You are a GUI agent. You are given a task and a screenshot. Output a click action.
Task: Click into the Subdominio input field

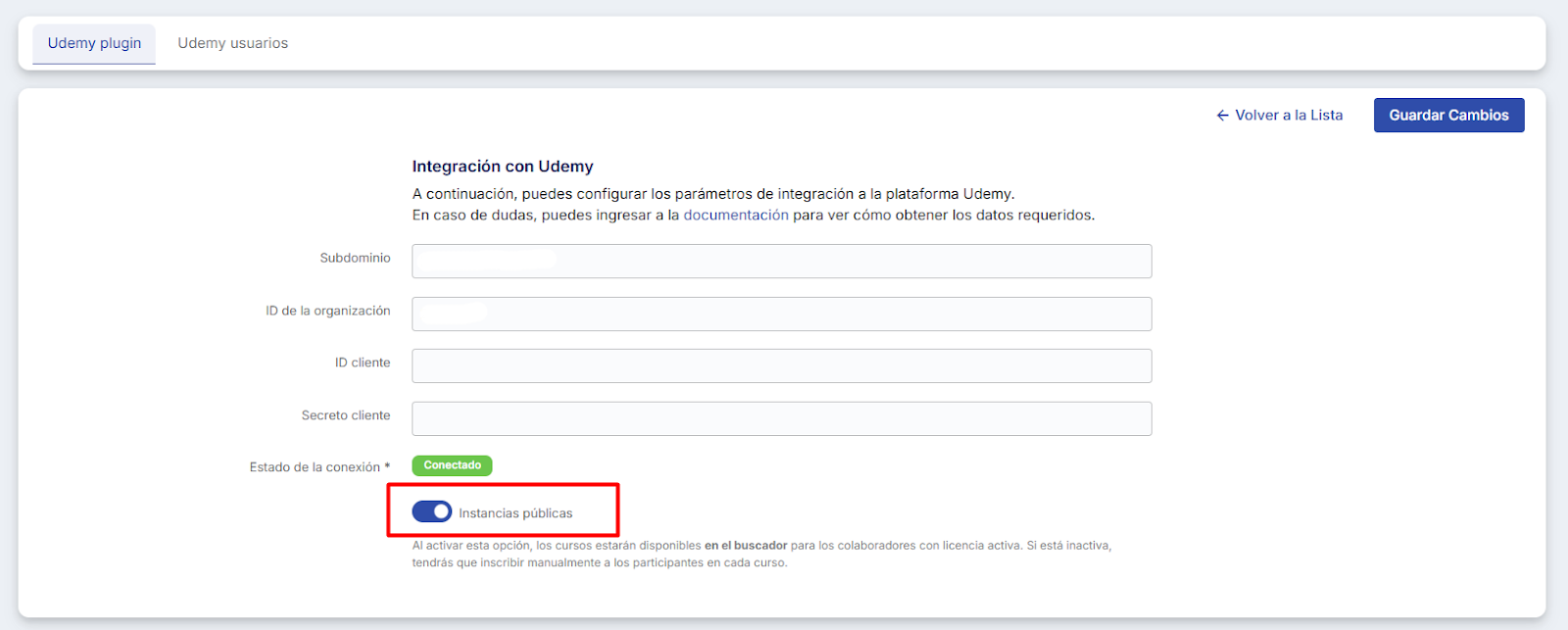click(x=781, y=262)
